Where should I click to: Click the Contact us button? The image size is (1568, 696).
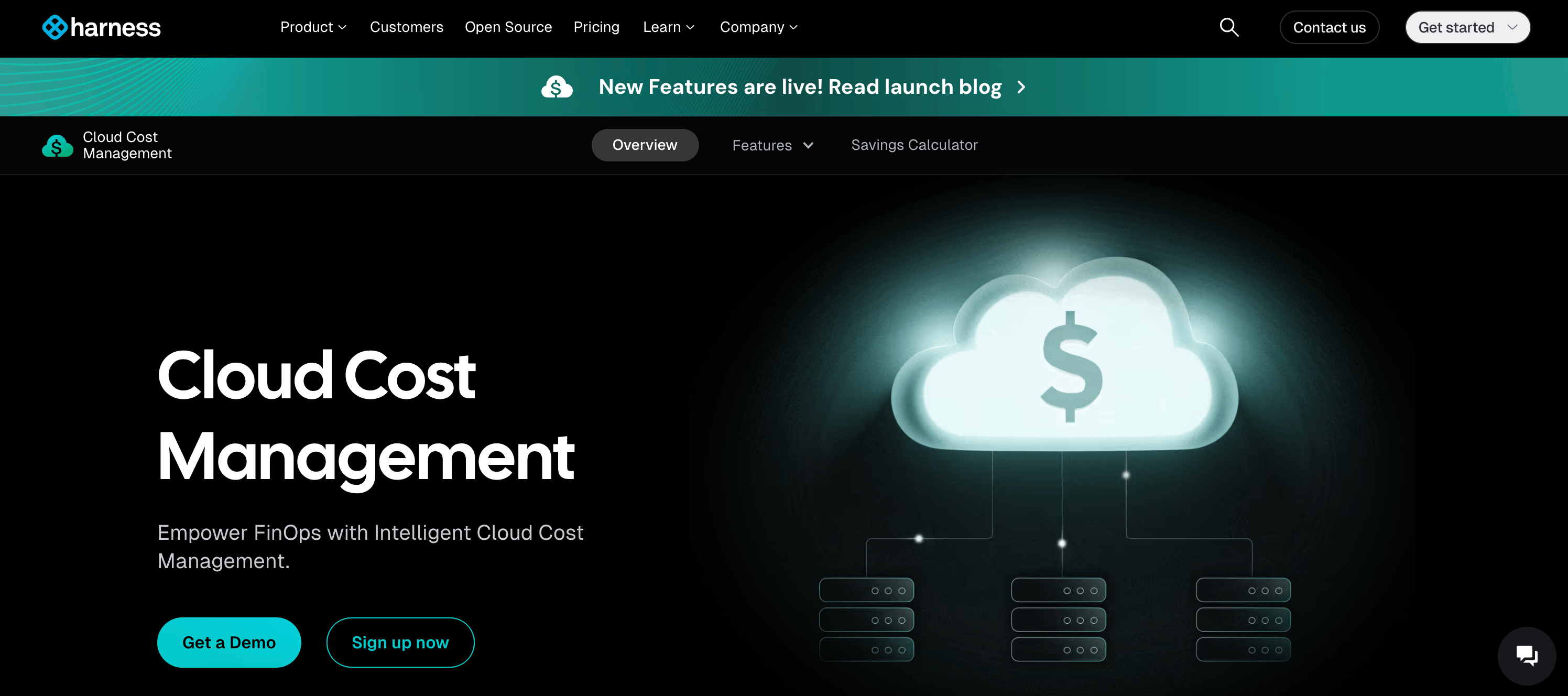pos(1330,27)
